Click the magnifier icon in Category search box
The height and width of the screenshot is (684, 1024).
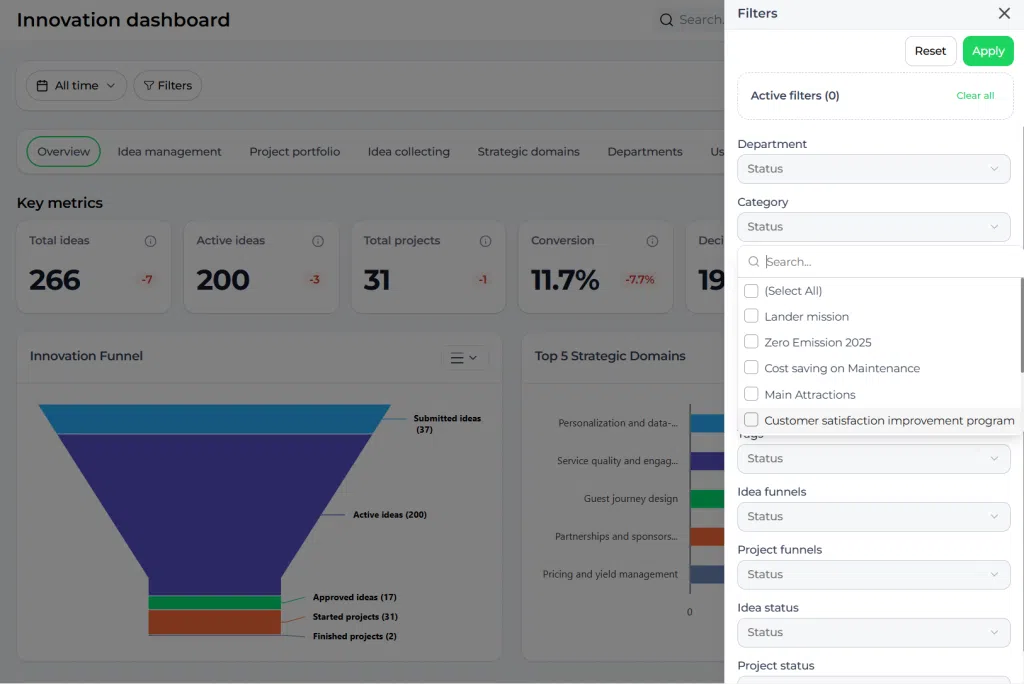click(x=754, y=261)
